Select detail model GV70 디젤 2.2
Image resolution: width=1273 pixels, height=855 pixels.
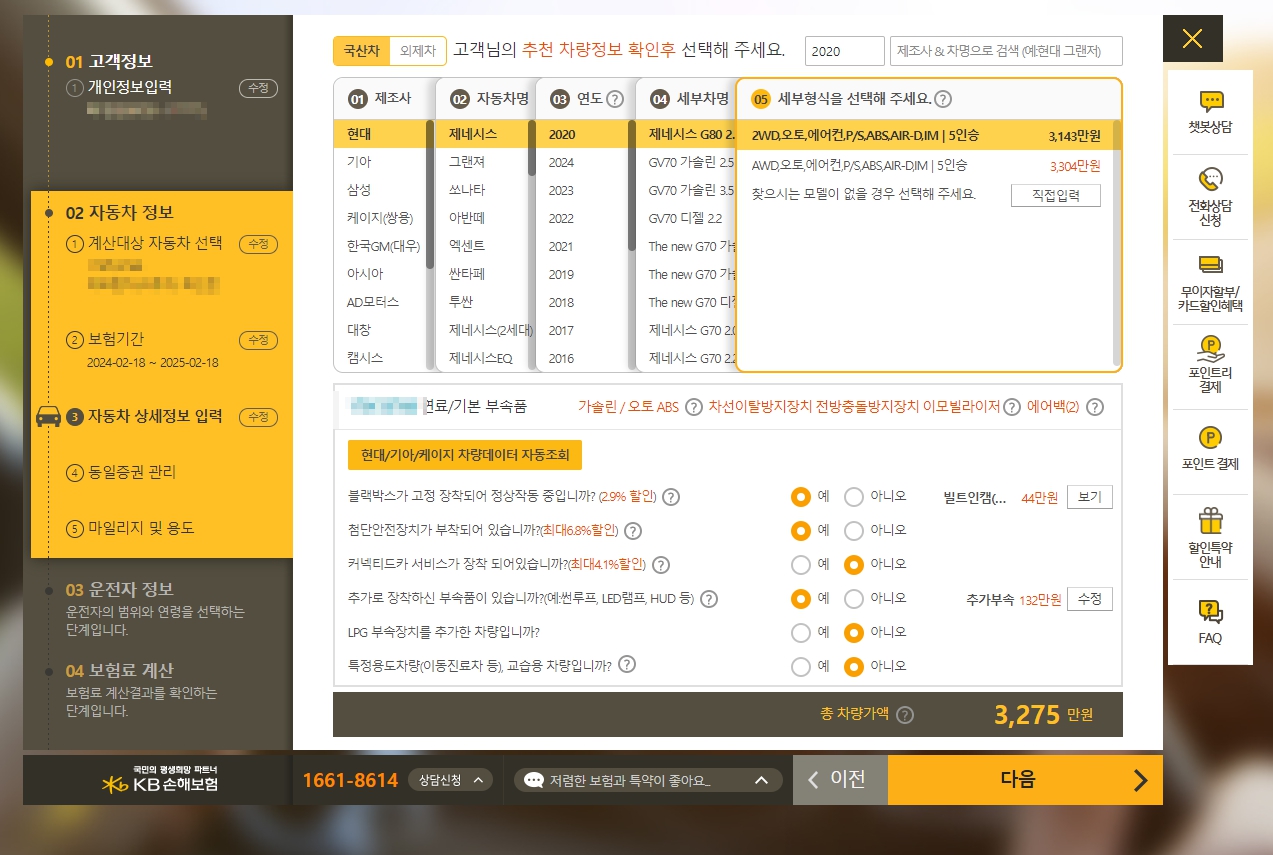point(685,218)
